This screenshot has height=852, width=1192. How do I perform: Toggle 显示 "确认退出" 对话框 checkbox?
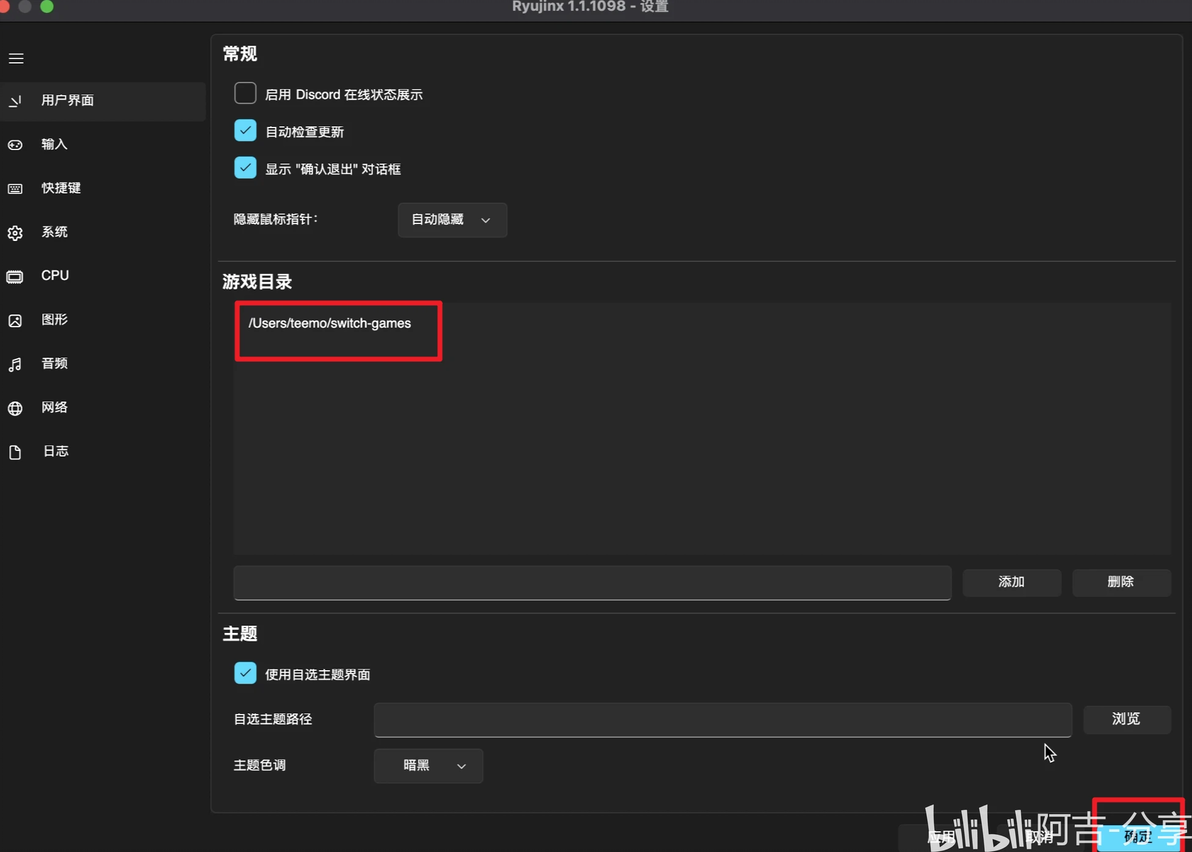pos(245,168)
